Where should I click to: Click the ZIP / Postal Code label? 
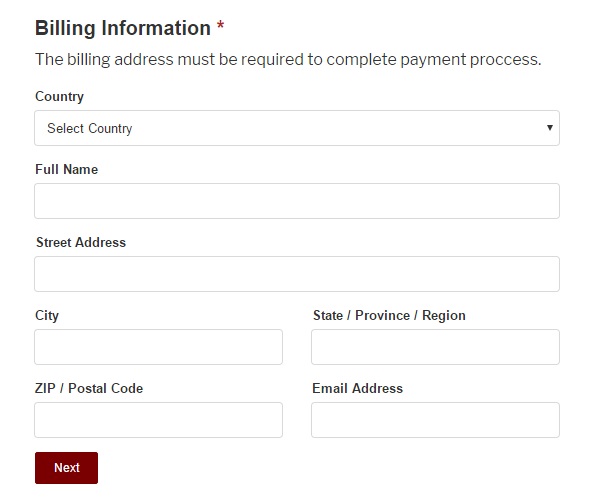coord(89,388)
